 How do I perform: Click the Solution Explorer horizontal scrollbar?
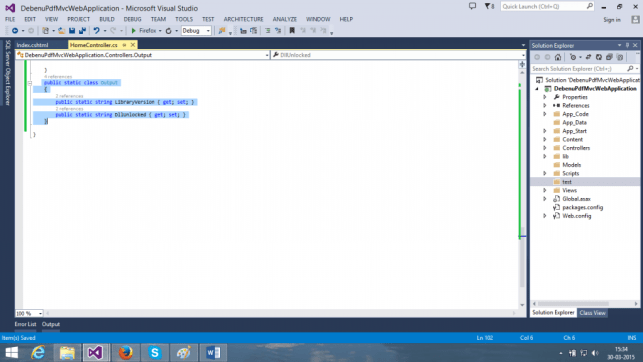[x=585, y=304]
